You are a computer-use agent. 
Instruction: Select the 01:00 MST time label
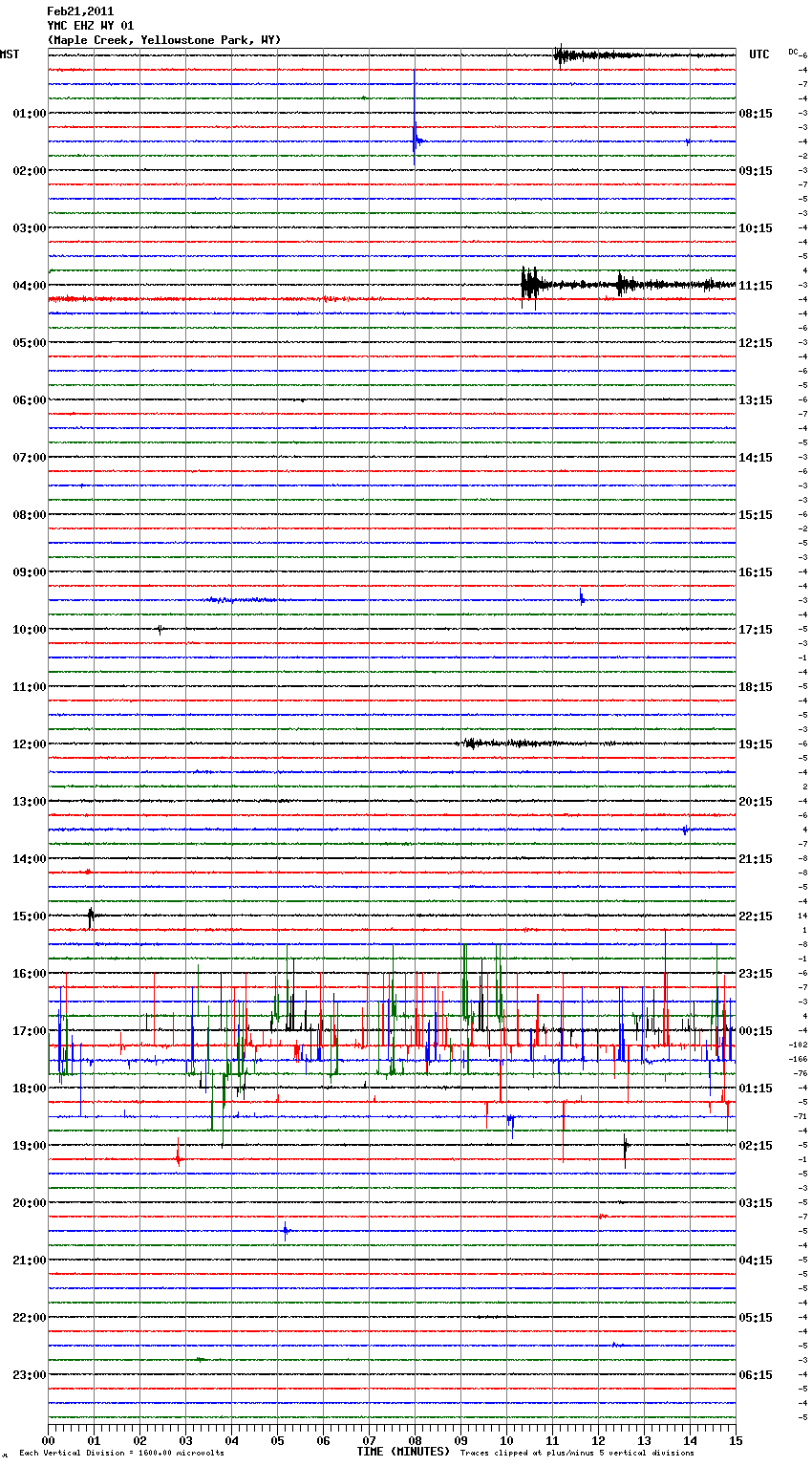30,113
